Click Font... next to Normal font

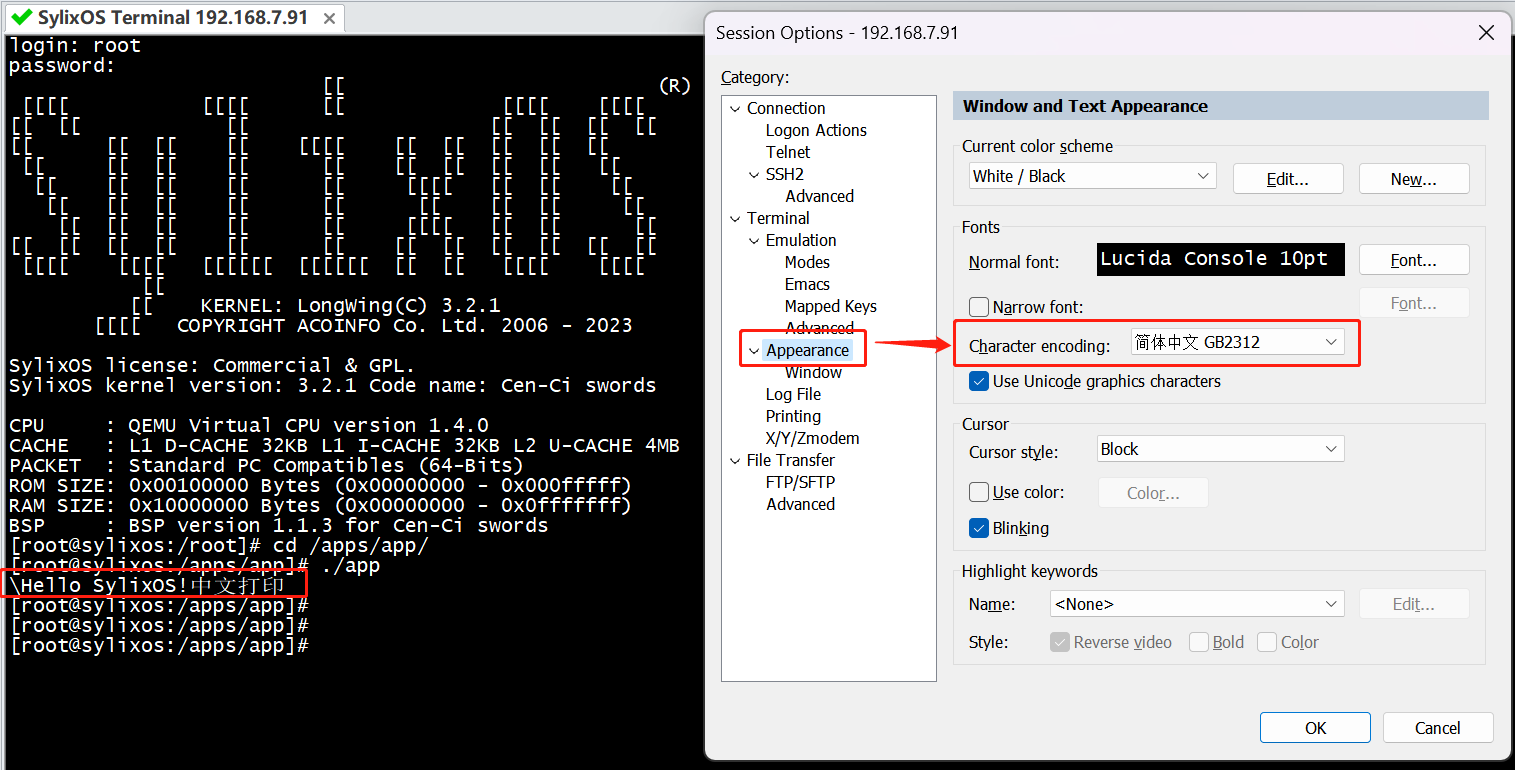tap(1414, 260)
